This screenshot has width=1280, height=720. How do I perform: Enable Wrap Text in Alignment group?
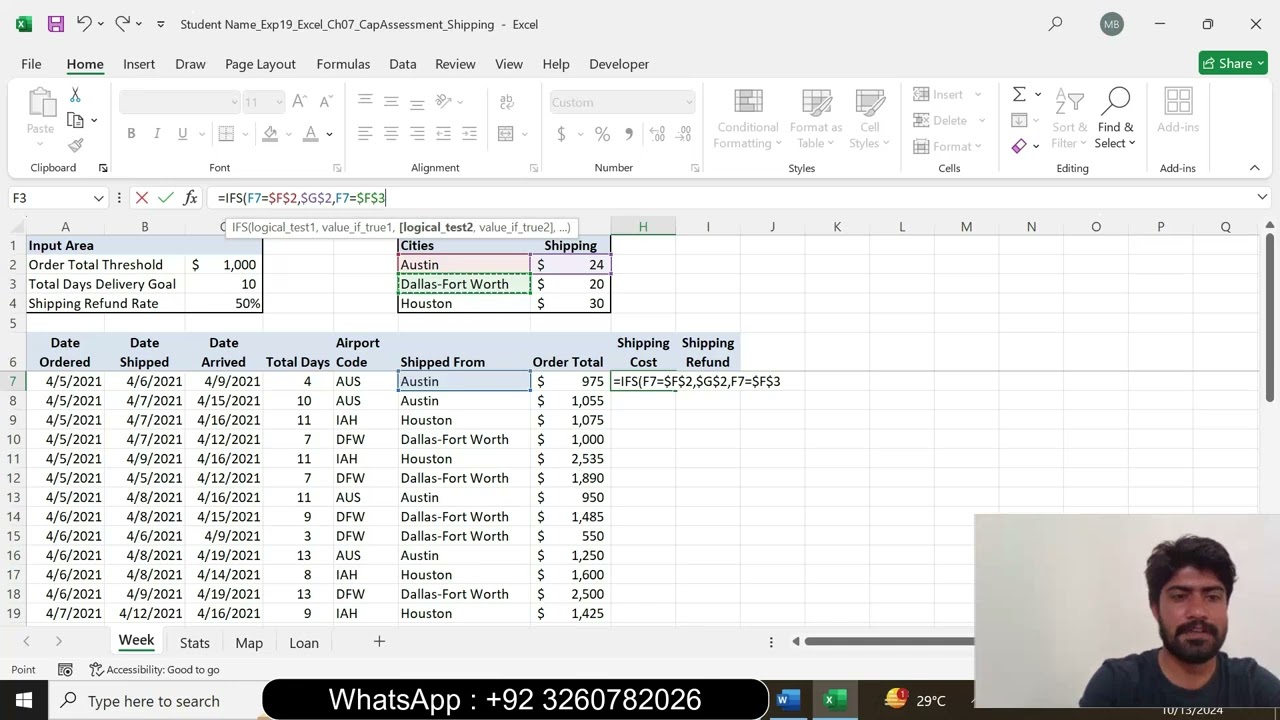tap(506, 102)
